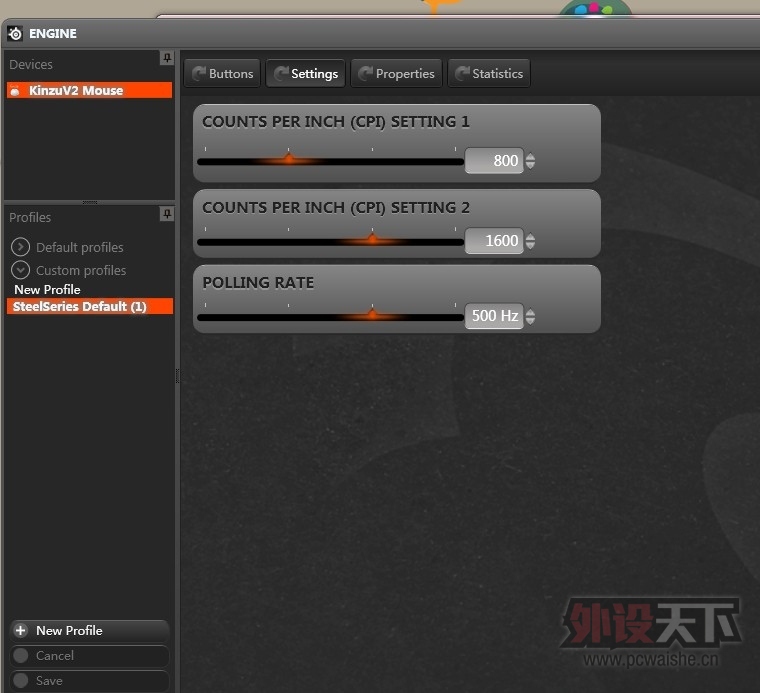Click the COUNTS PER INCH (CPI) SETTING 1 heading
Viewport: 760px width, 693px height.
(336, 122)
